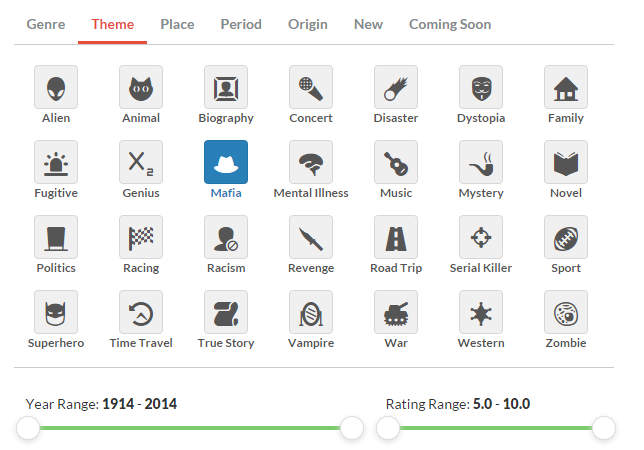Click the Vampire coffin icon

(x=311, y=313)
